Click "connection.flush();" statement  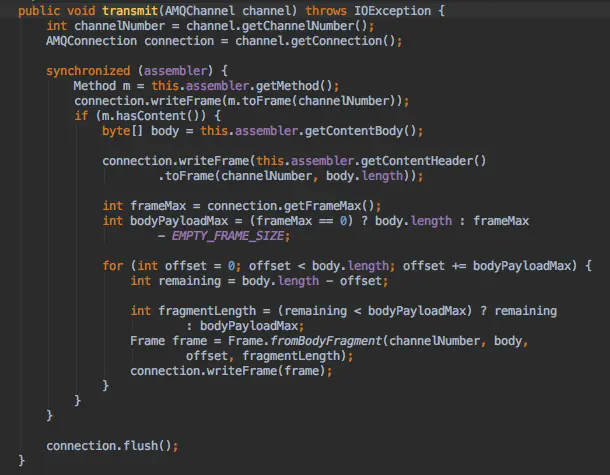pos(112,445)
